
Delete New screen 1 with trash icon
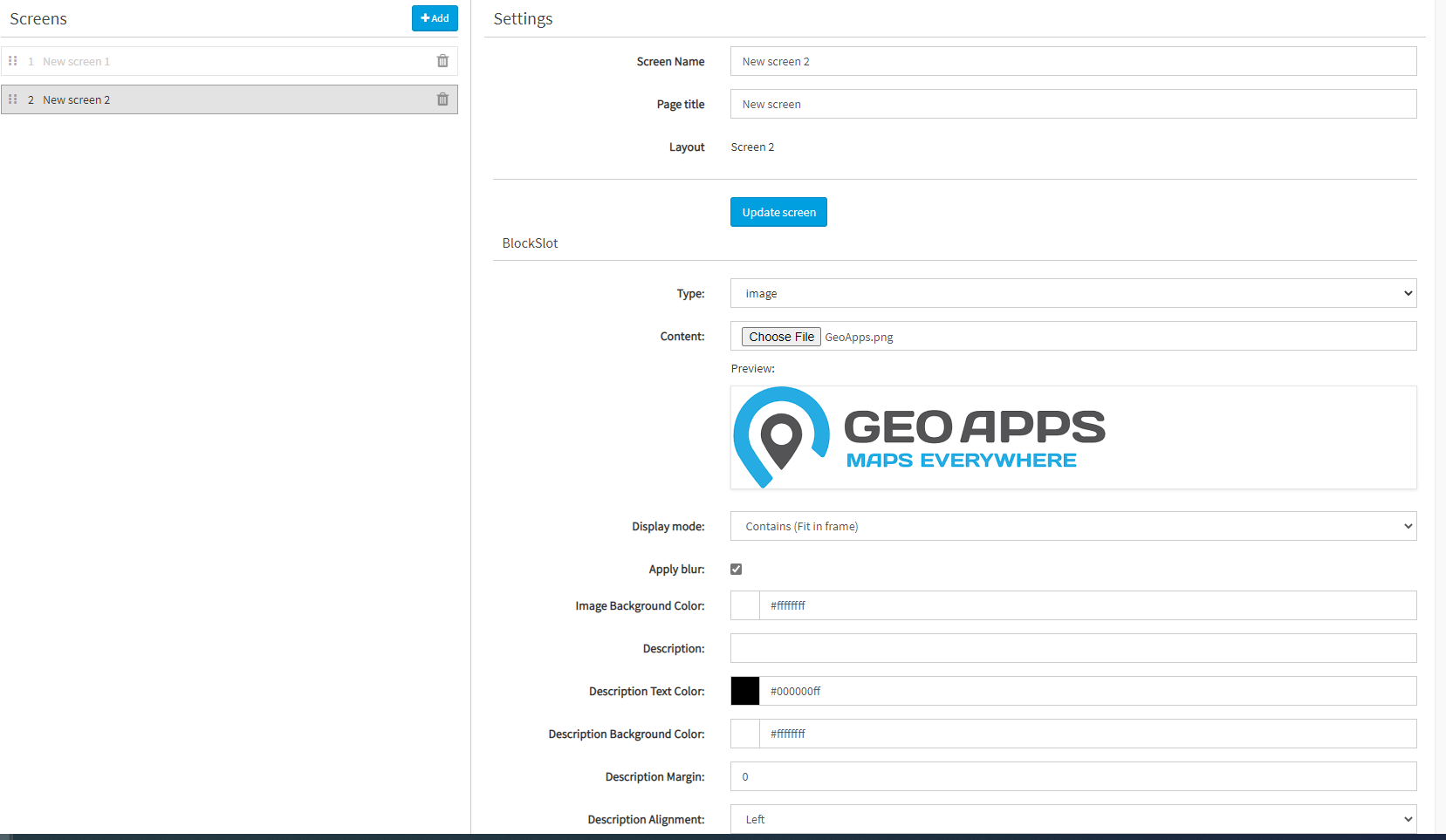(x=442, y=61)
